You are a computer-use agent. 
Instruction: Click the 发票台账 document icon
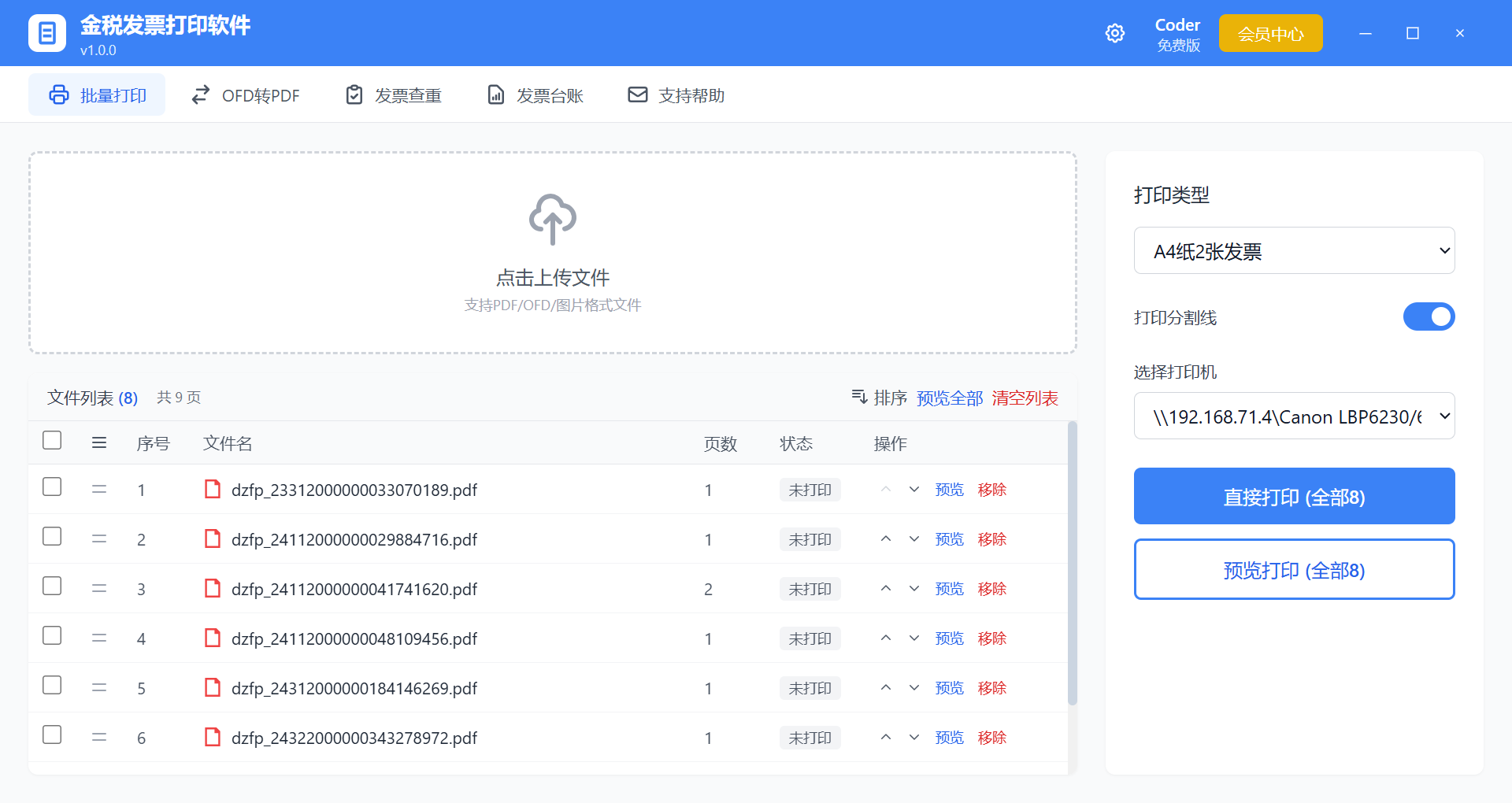(x=495, y=94)
